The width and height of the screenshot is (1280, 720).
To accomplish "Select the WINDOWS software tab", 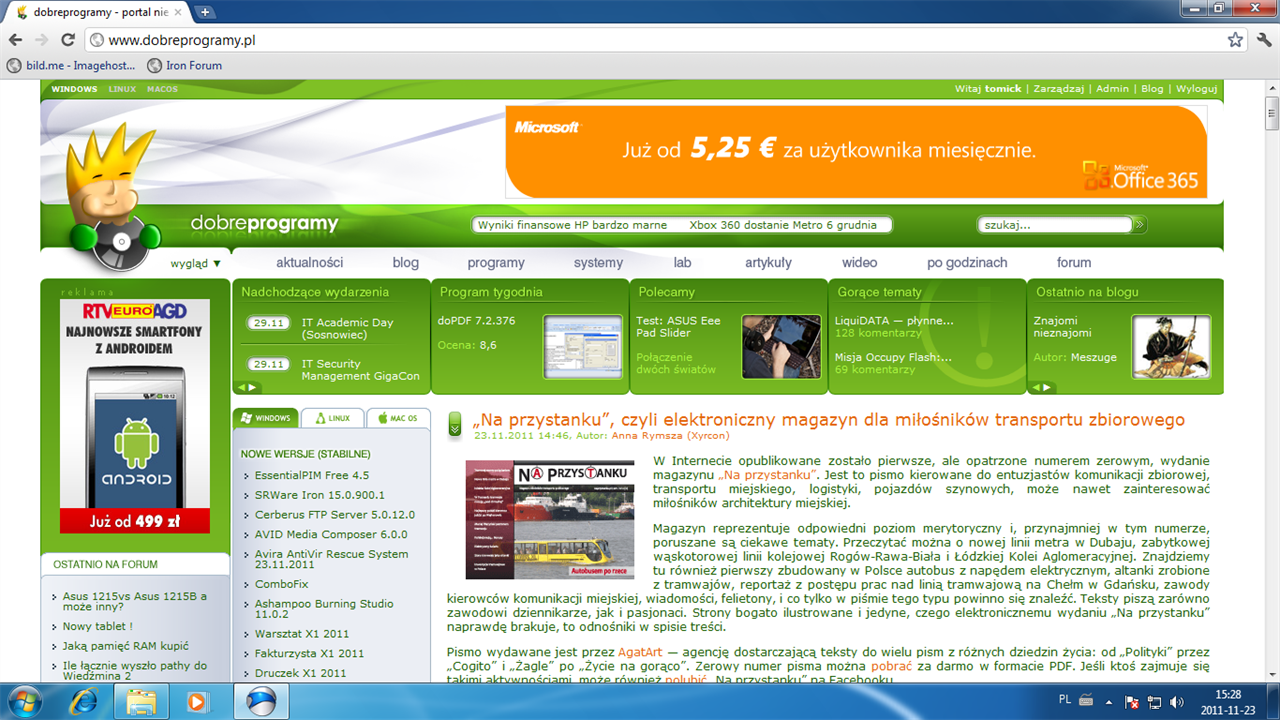I will 265,418.
